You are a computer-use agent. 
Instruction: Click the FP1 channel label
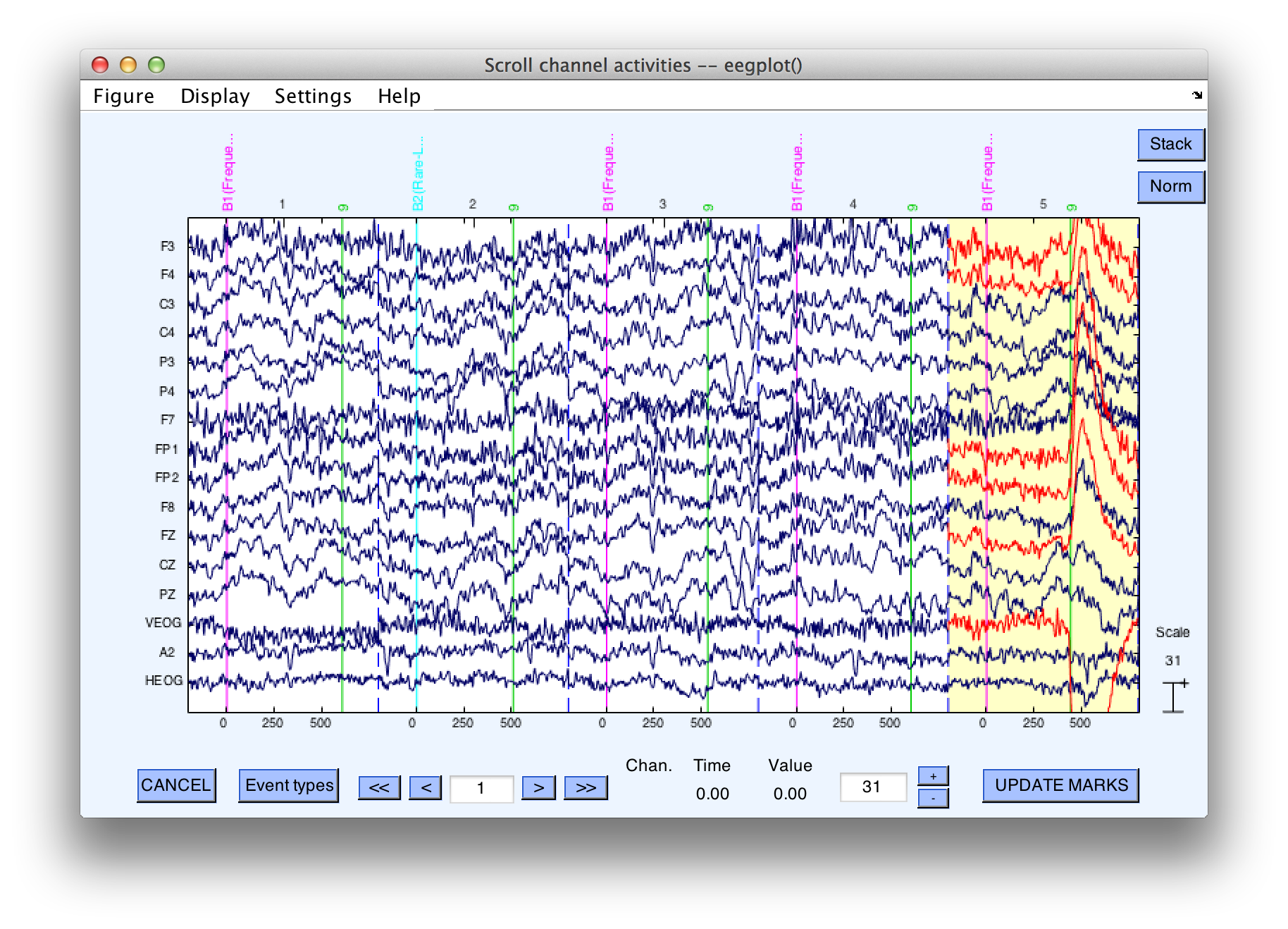tap(166, 449)
